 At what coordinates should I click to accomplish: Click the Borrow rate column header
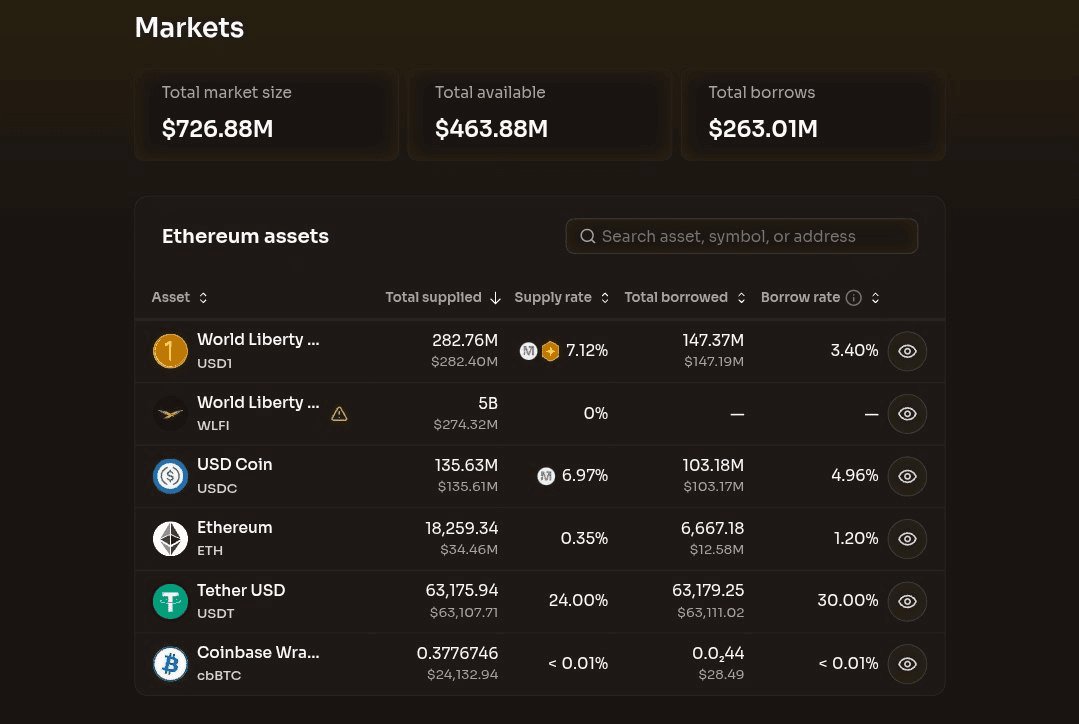point(800,297)
